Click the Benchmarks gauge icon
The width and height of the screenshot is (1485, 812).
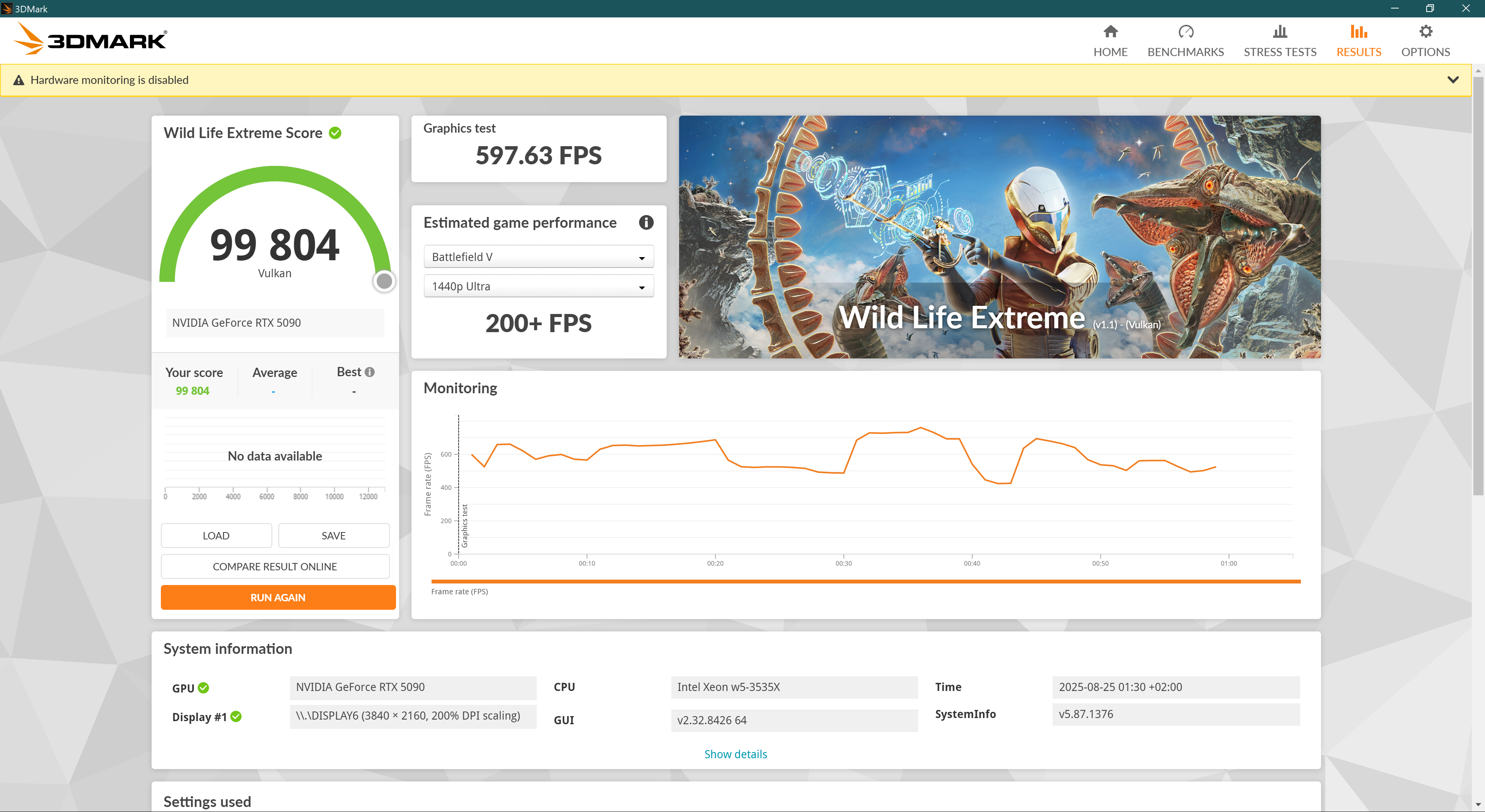1185,32
